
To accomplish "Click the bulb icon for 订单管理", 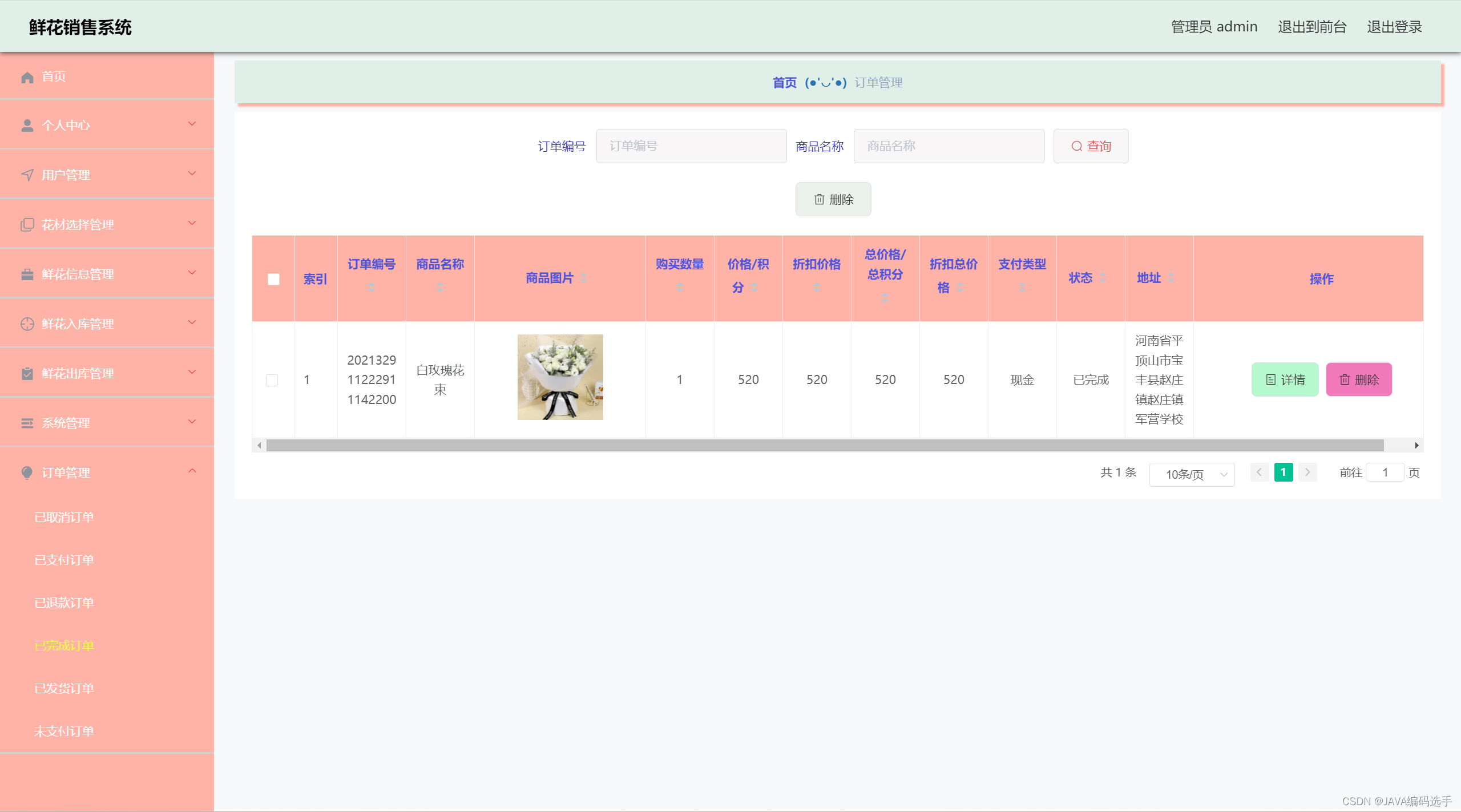I will (x=27, y=473).
